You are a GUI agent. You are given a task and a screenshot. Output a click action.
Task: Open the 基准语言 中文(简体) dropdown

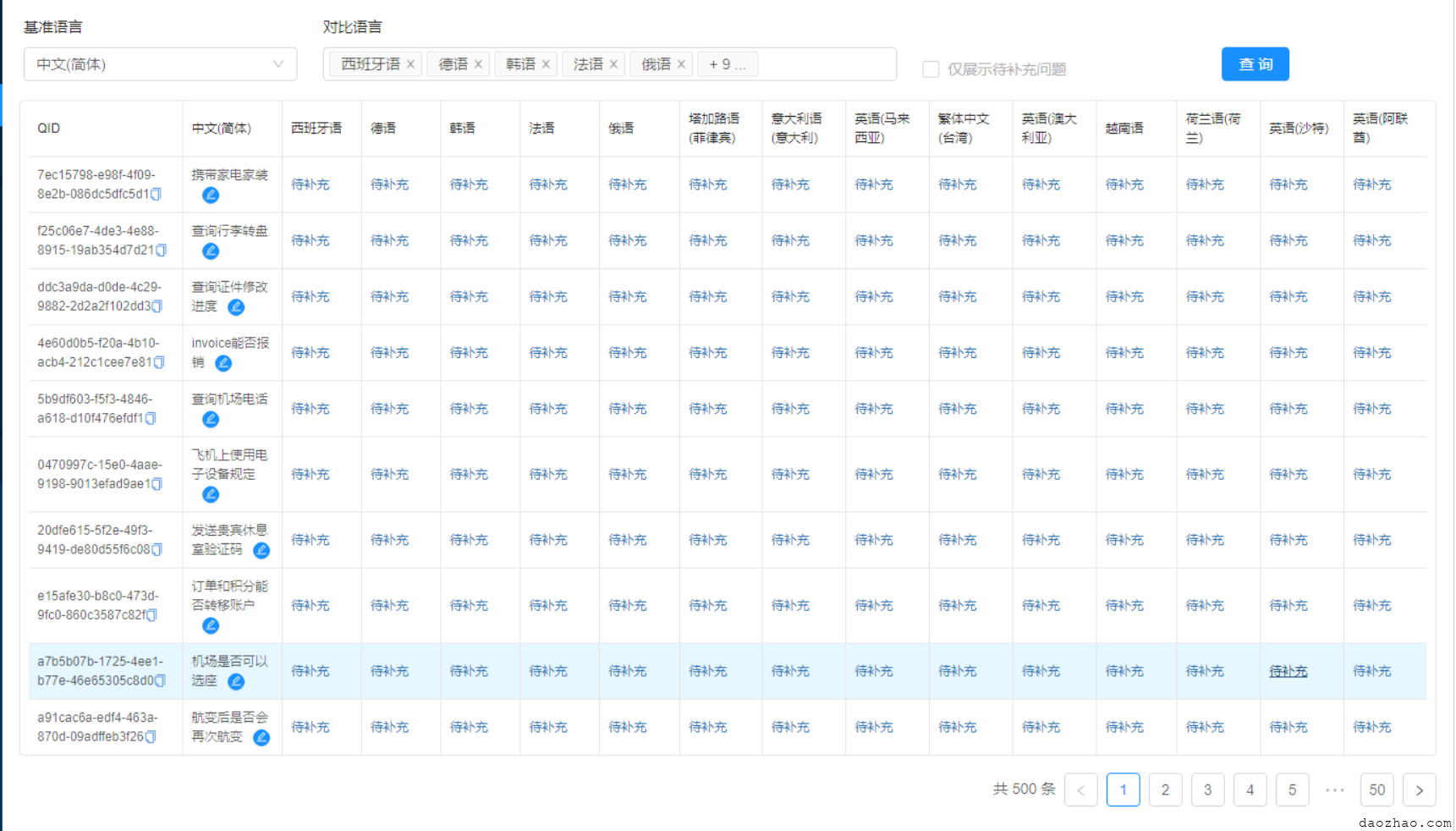[160, 64]
